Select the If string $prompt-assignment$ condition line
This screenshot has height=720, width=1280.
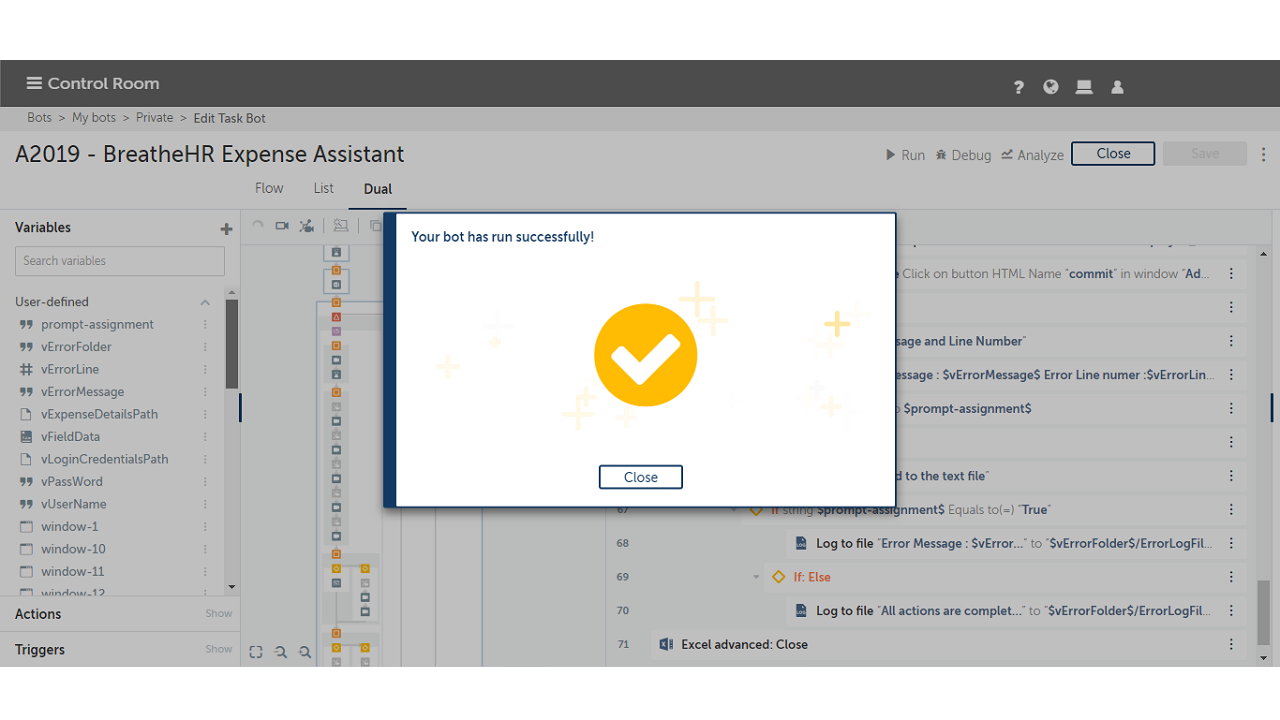point(994,509)
